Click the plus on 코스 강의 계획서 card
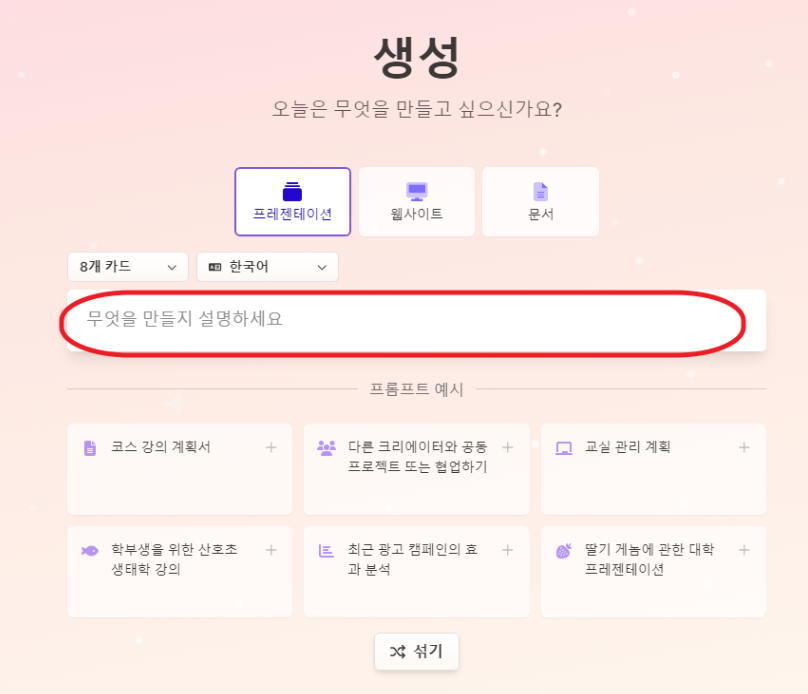This screenshot has height=694, width=808. [x=270, y=448]
